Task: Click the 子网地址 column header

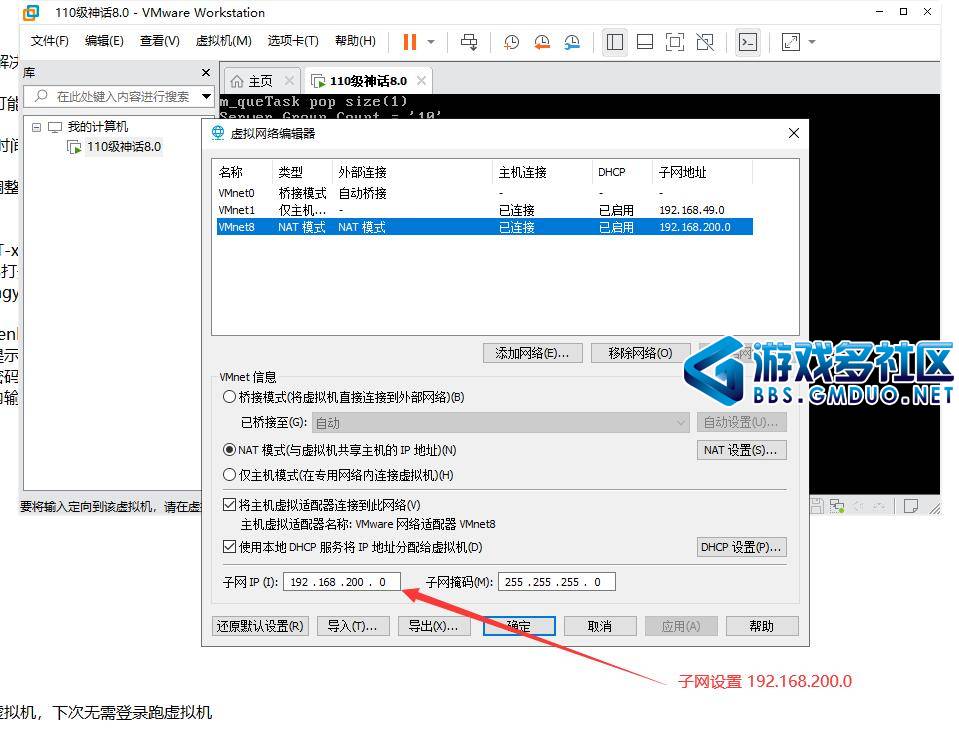Action: point(703,172)
